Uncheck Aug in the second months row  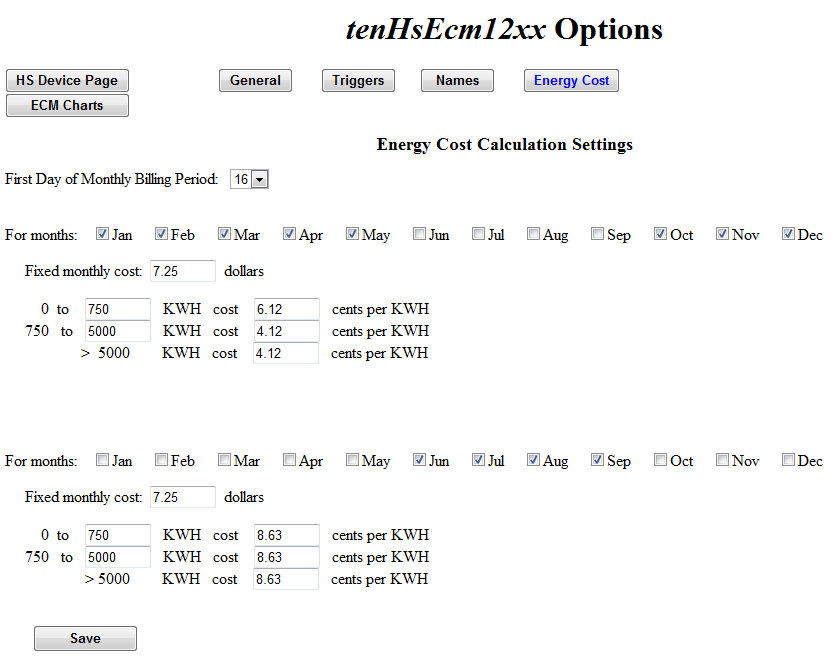[x=533, y=460]
